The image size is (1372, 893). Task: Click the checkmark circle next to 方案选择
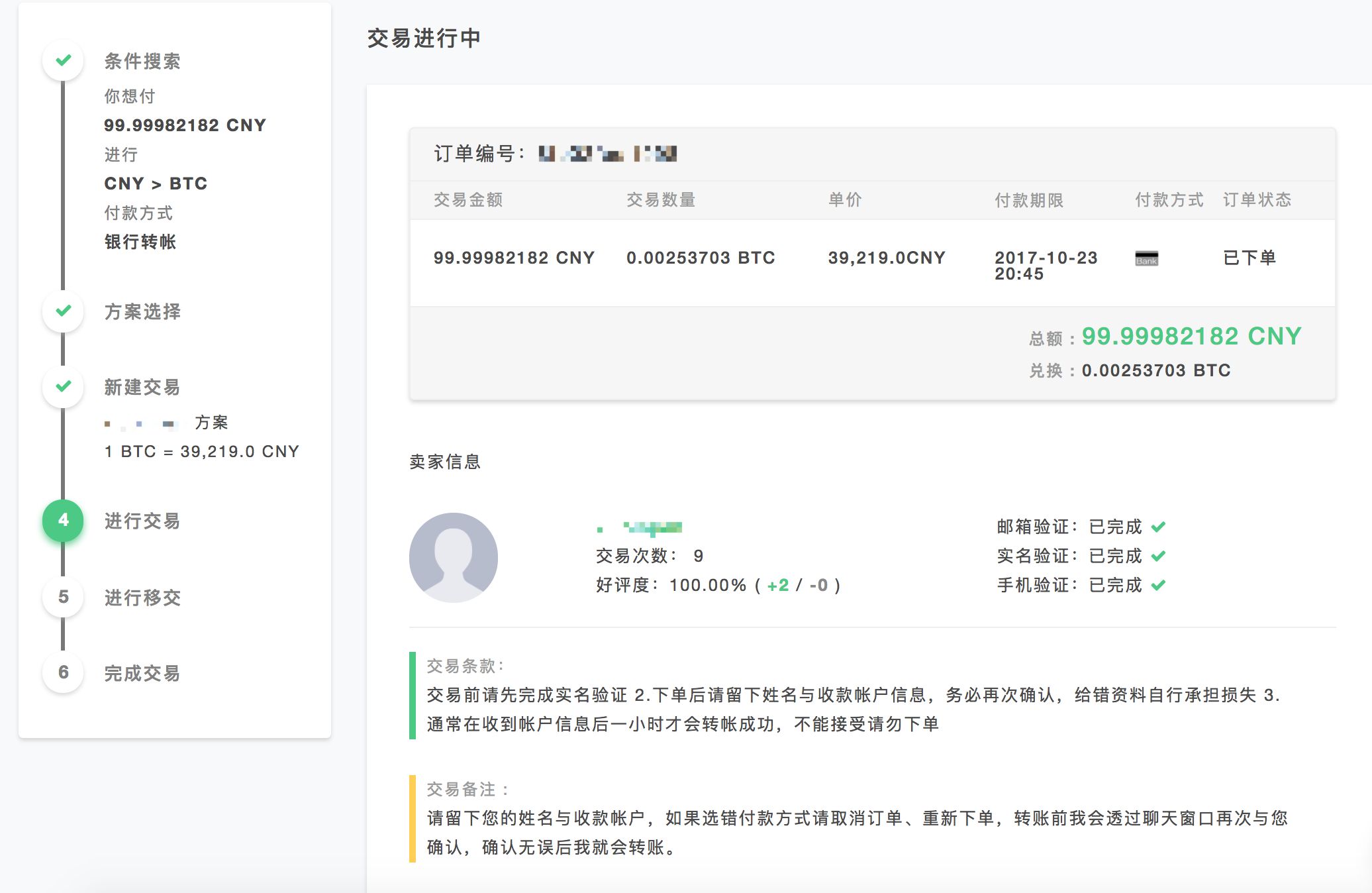(x=63, y=311)
